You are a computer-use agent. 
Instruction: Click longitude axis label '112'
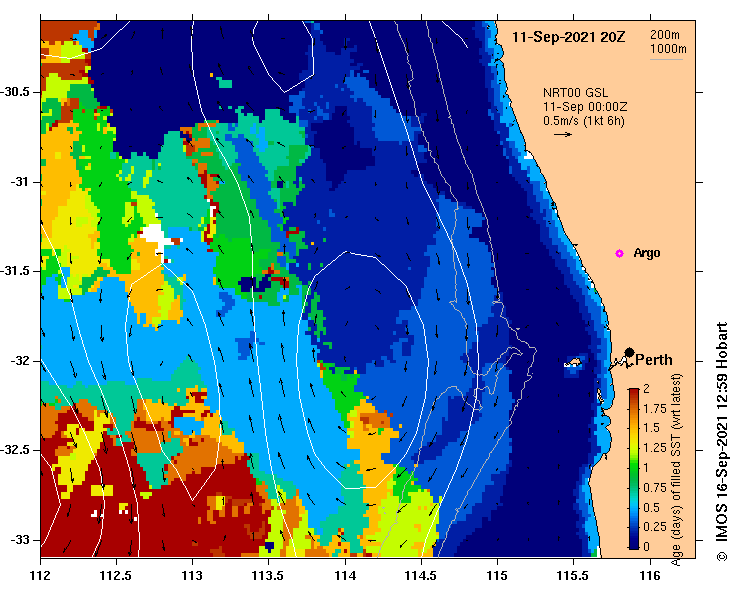(41, 576)
